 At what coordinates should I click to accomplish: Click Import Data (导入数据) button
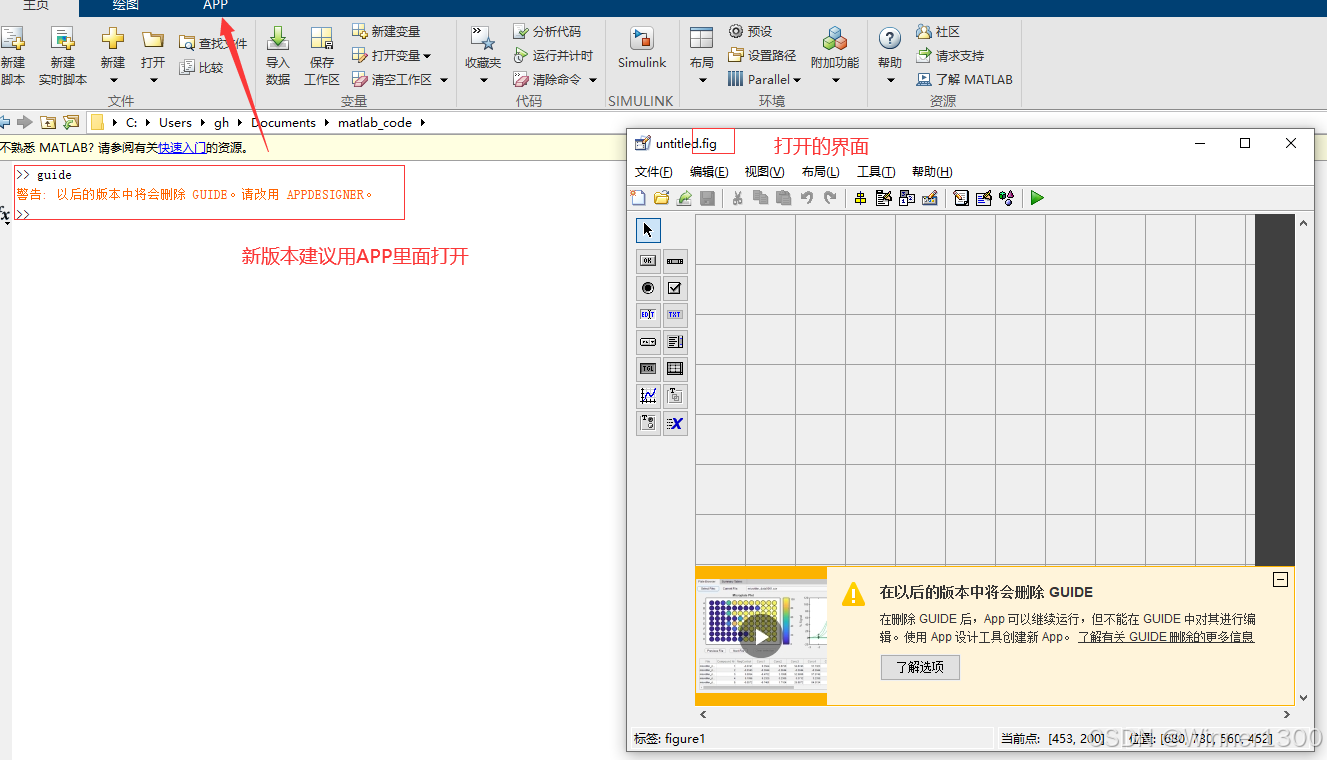pos(278,56)
